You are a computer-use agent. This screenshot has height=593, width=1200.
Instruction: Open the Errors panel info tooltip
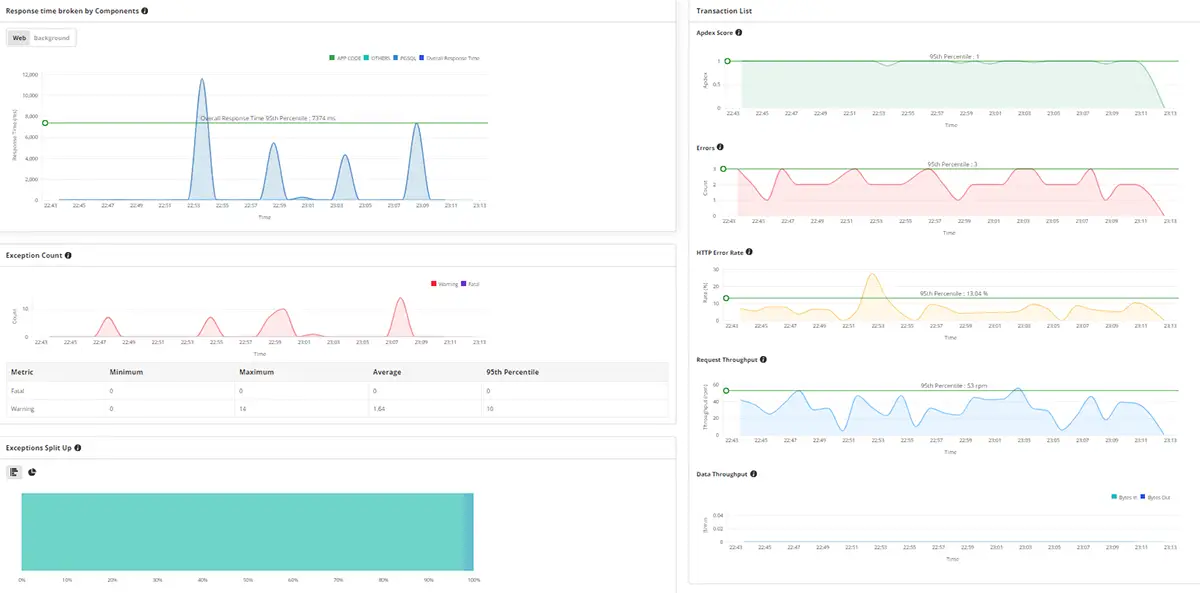point(721,147)
